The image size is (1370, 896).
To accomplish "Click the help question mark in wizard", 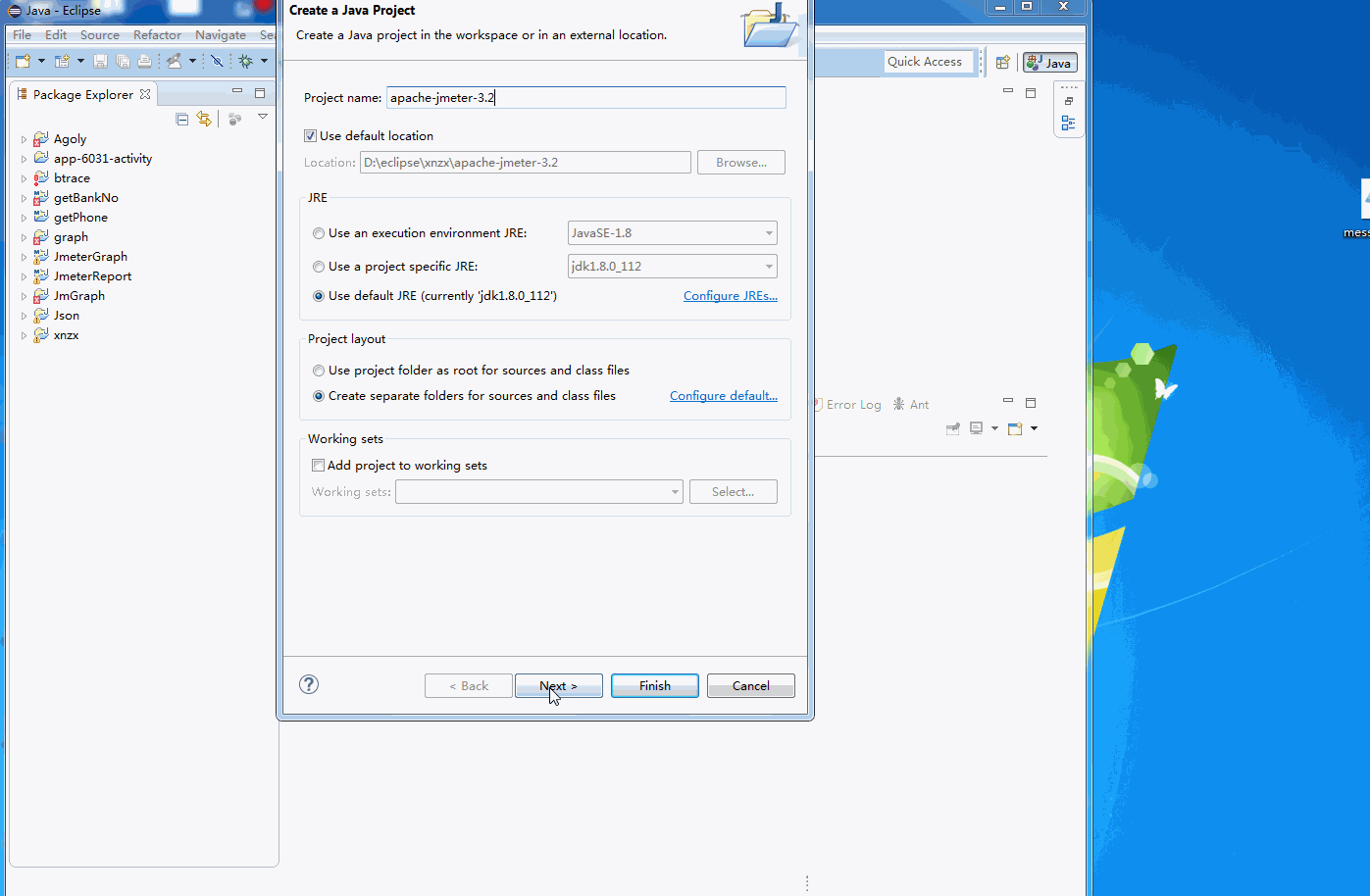I will coord(309,684).
